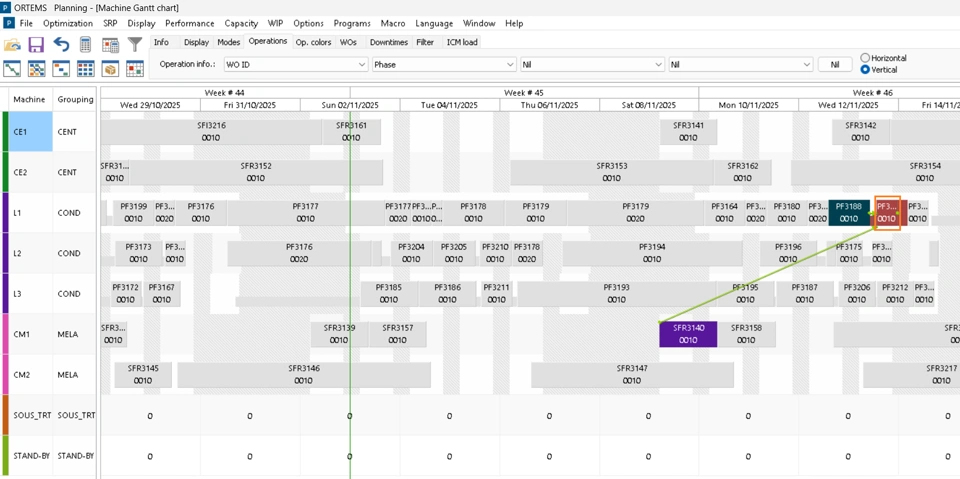Click the purple save icon

[x=36, y=45]
